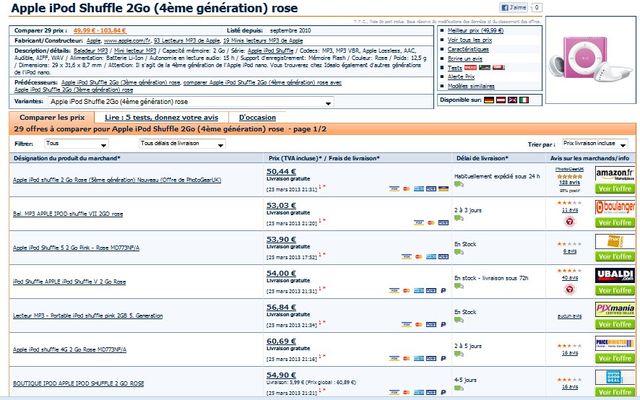Image resolution: width=640 pixels, height=400 pixels.
Task: Open the '128 avis' reviews link
Action: pyautogui.click(x=570, y=183)
